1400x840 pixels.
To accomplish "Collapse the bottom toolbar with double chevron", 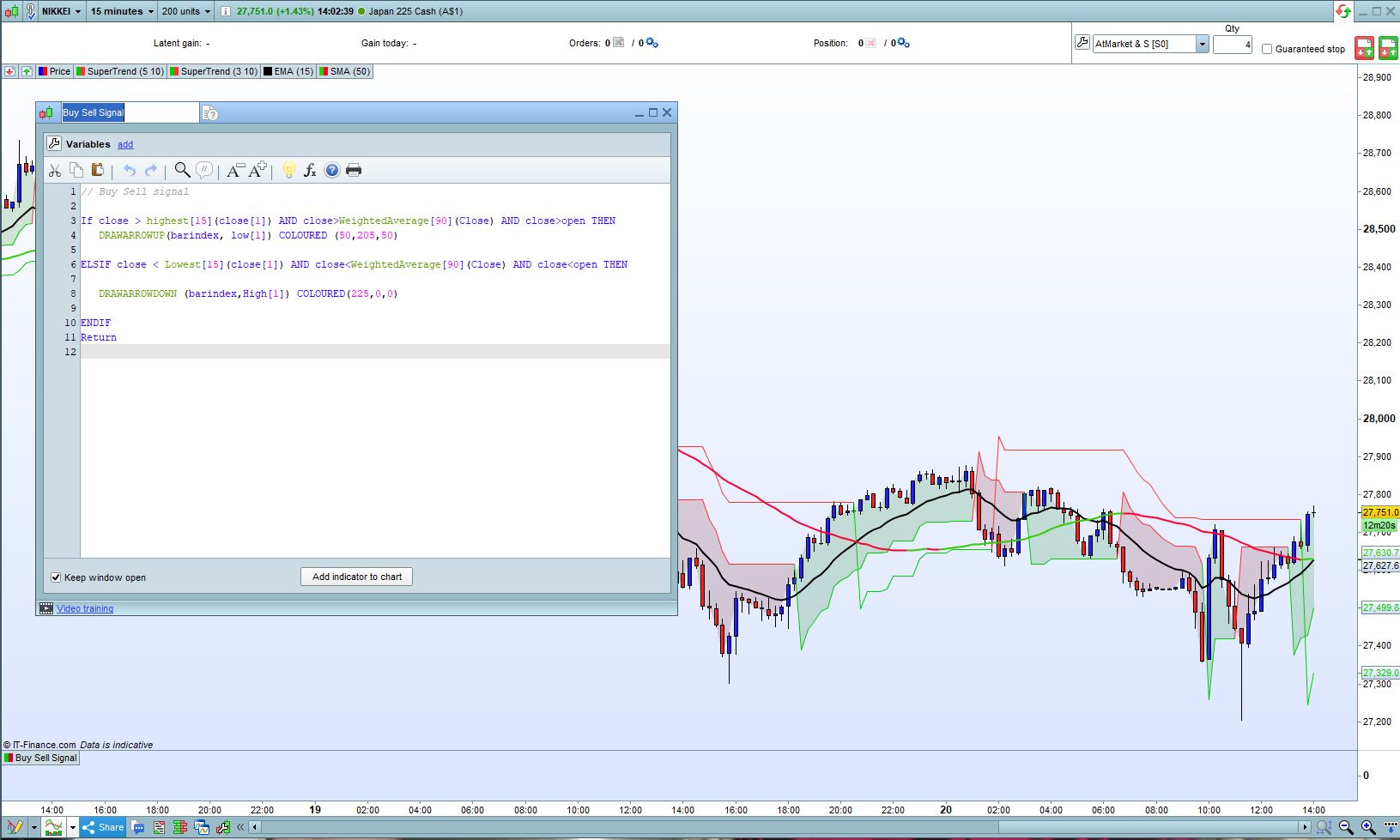I will (240, 827).
